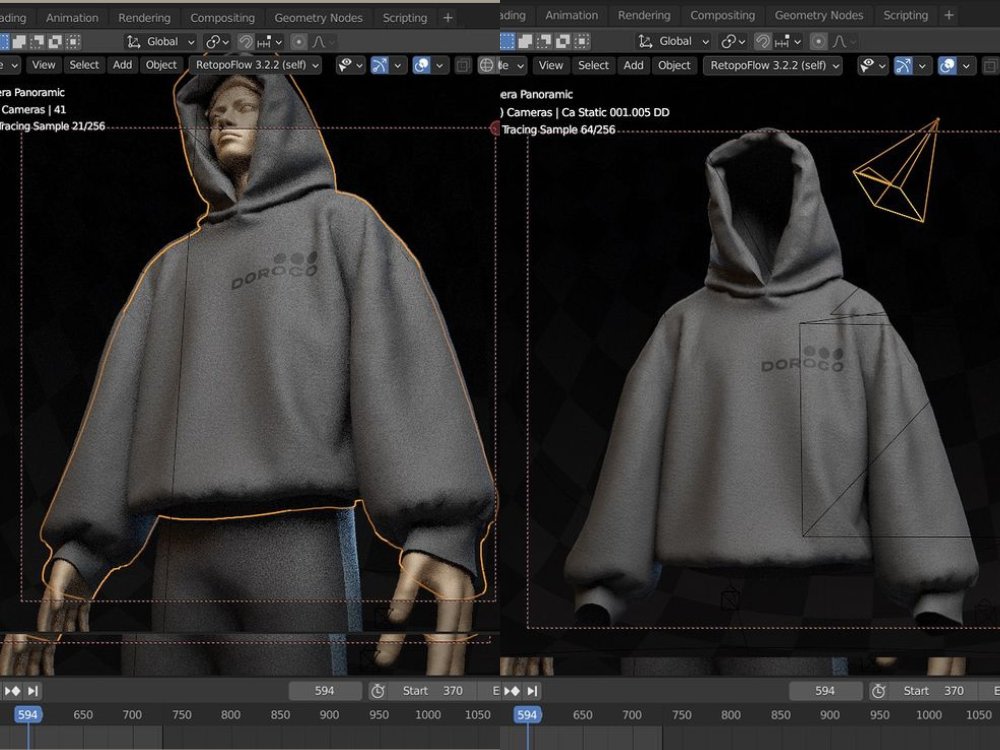This screenshot has height=750, width=1000.
Task: Open the Add menu in right viewport
Action: pyautogui.click(x=633, y=65)
